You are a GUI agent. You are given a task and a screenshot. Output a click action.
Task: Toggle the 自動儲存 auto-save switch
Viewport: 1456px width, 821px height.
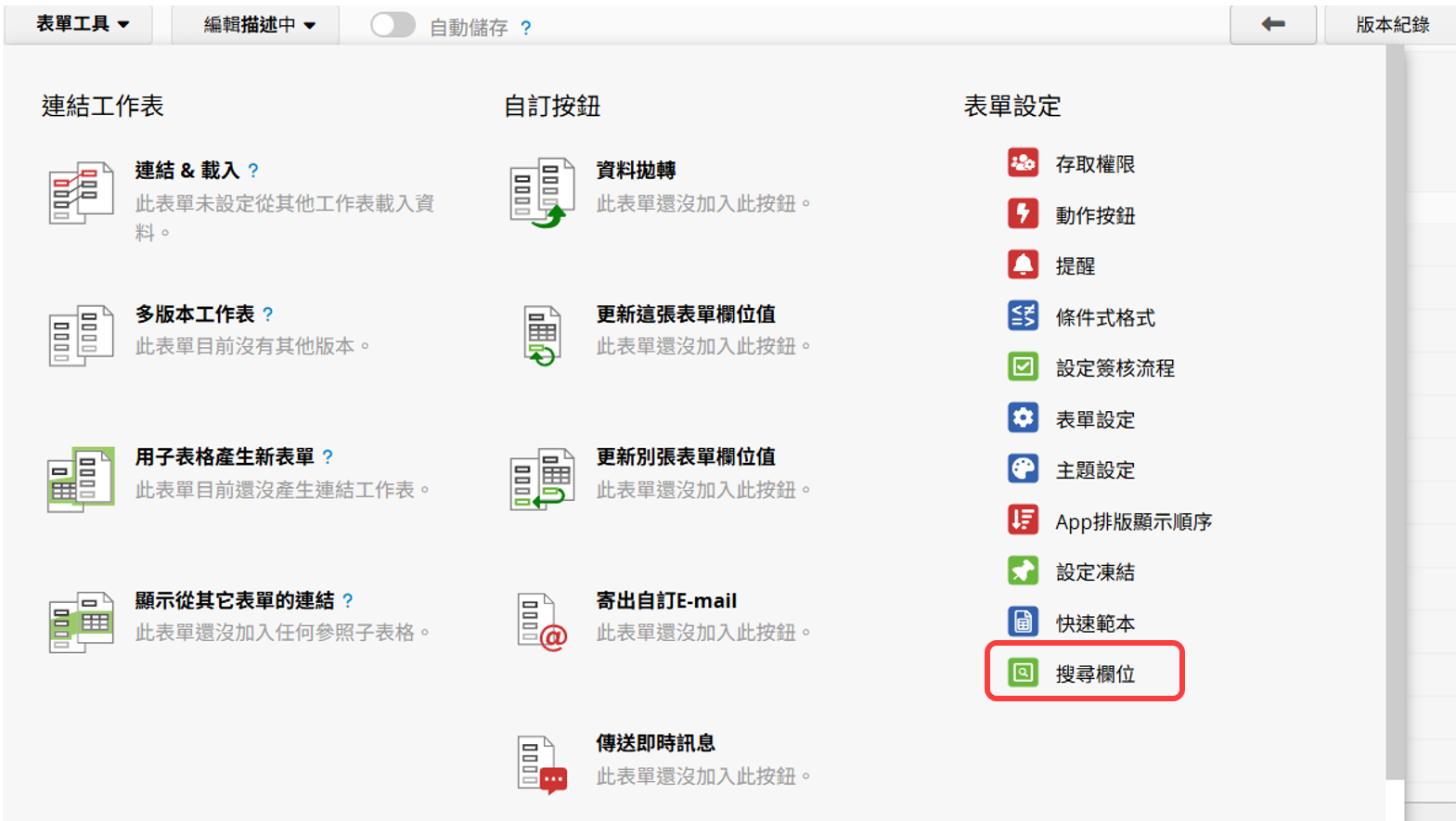(393, 26)
